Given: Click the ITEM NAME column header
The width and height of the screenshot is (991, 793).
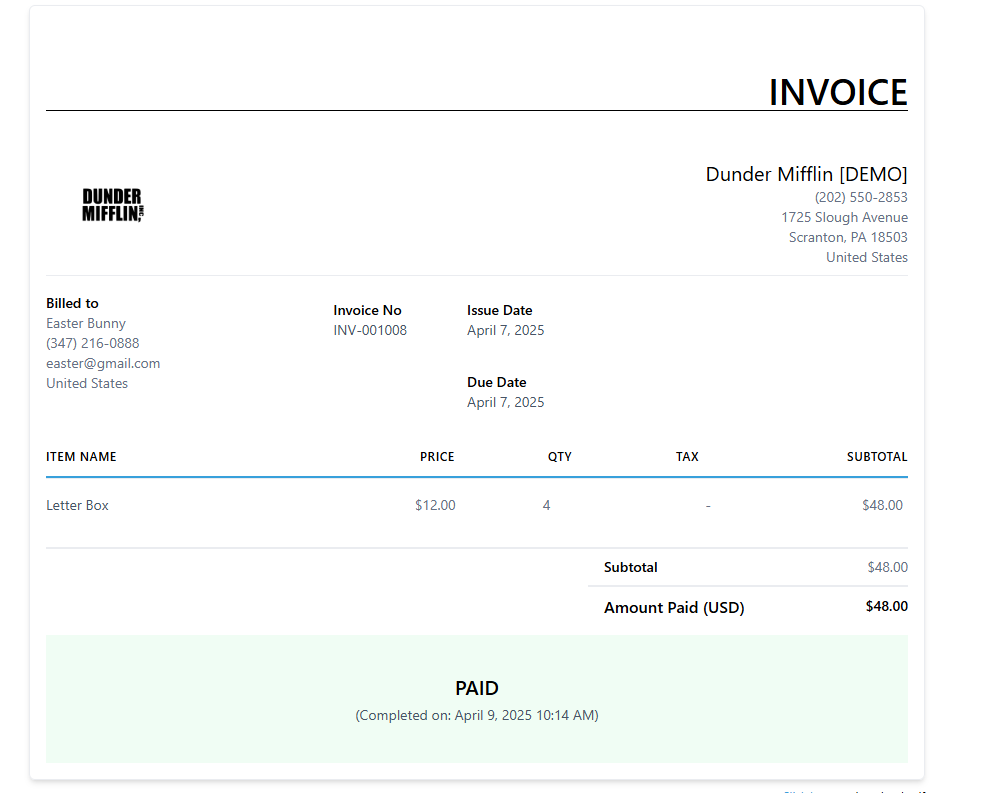Looking at the screenshot, I should 81,457.
